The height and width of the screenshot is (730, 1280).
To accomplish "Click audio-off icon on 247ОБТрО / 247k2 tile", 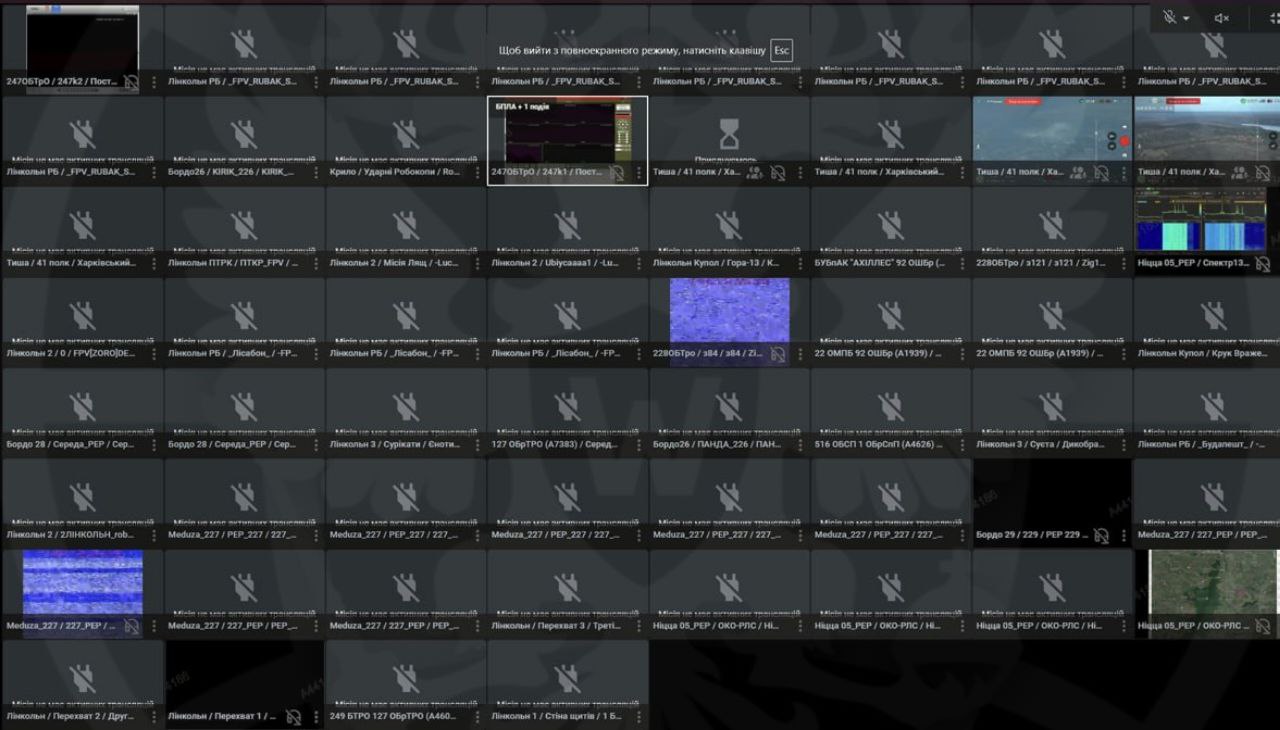I will click(132, 82).
